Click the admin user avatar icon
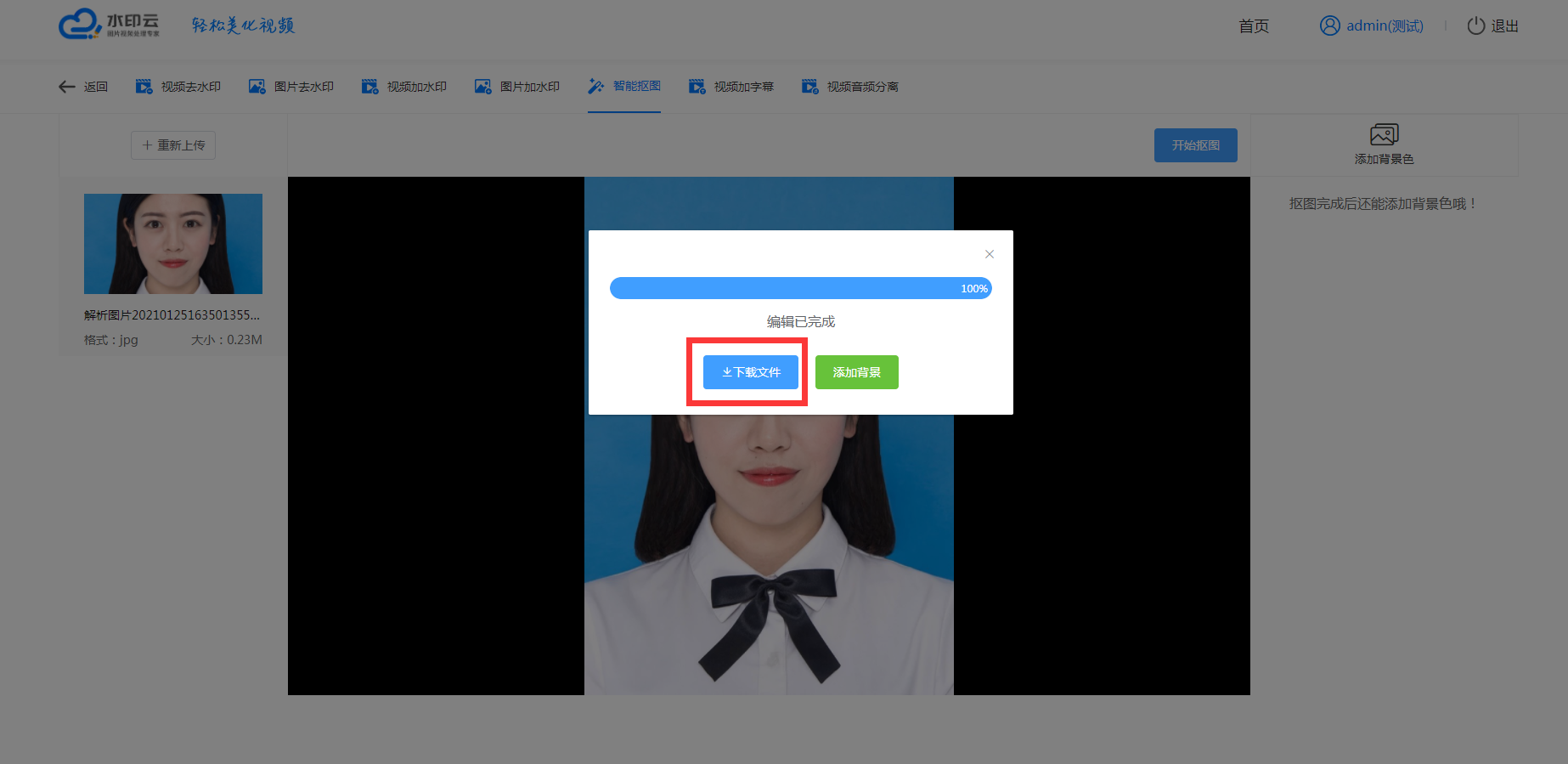Screen dimensions: 1568x764 [x=1329, y=26]
